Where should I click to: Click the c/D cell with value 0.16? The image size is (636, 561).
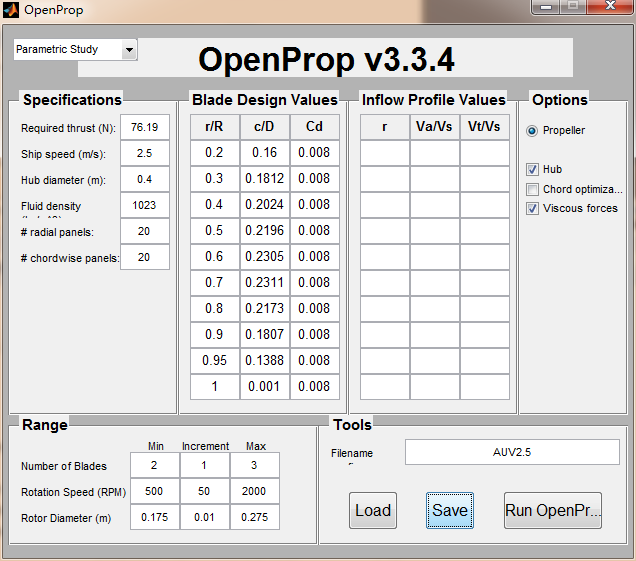coord(264,153)
